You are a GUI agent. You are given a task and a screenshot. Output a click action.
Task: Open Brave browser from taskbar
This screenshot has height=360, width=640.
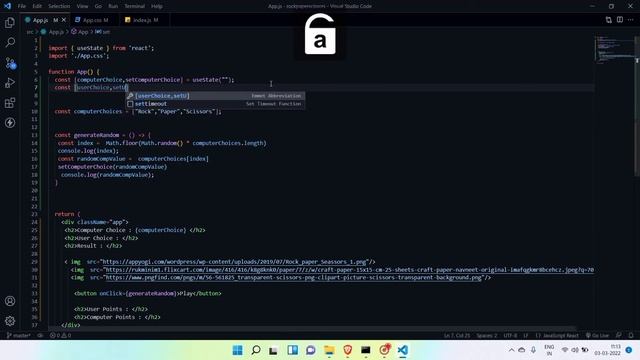click(347, 350)
